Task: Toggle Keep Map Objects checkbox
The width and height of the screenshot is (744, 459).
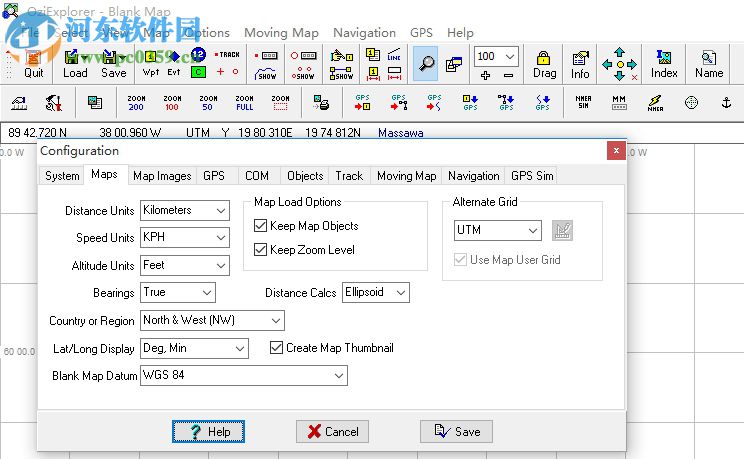Action: pos(260,225)
